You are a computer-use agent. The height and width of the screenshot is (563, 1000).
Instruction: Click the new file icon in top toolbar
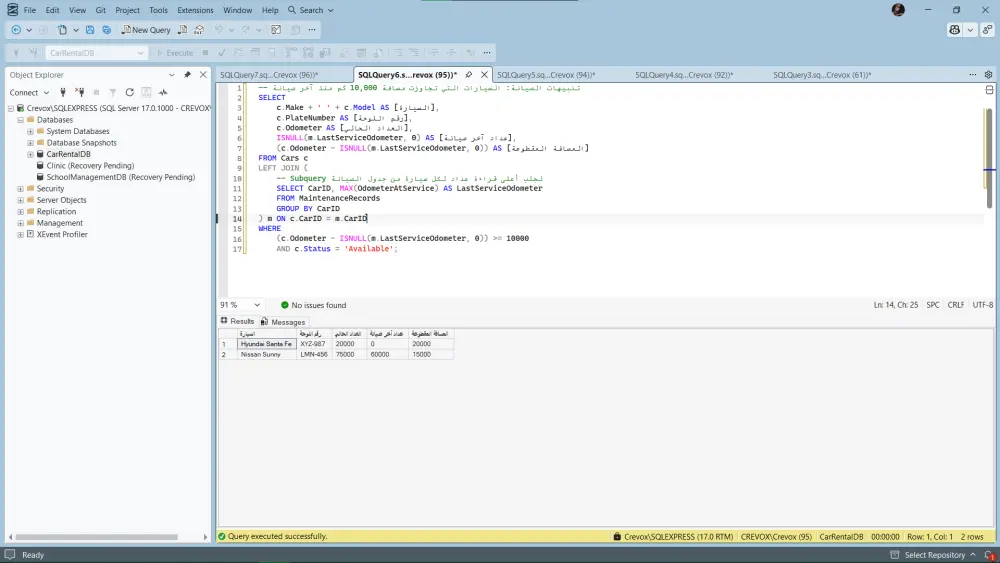[x=62, y=30]
